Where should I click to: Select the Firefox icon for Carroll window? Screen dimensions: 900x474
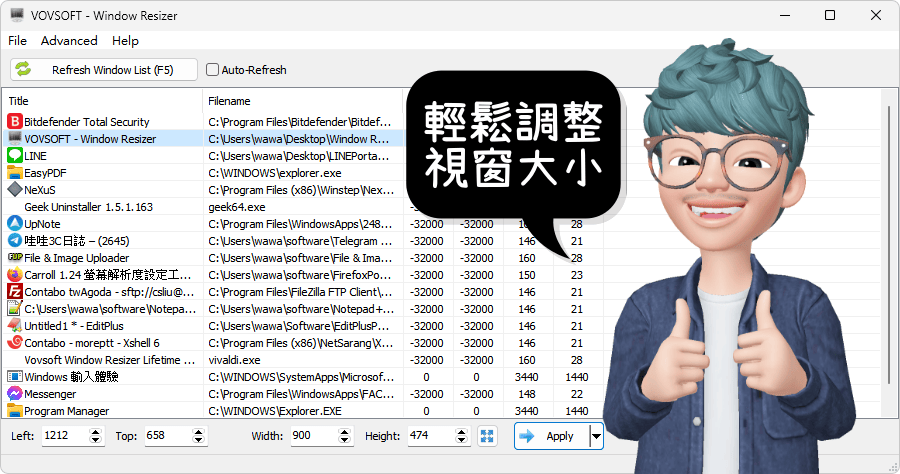(x=15, y=275)
